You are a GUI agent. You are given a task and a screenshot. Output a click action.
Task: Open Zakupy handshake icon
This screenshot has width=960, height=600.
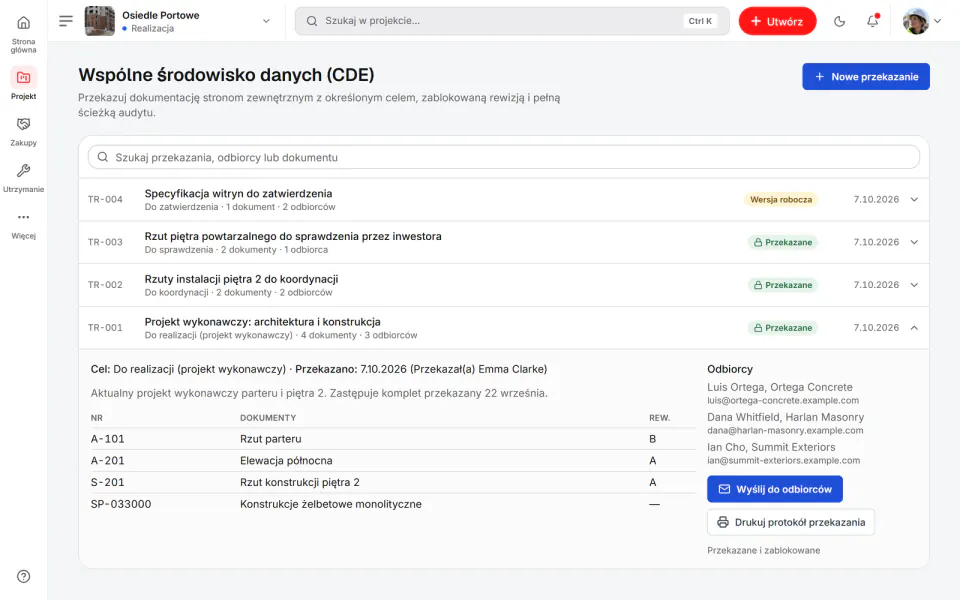click(23, 124)
